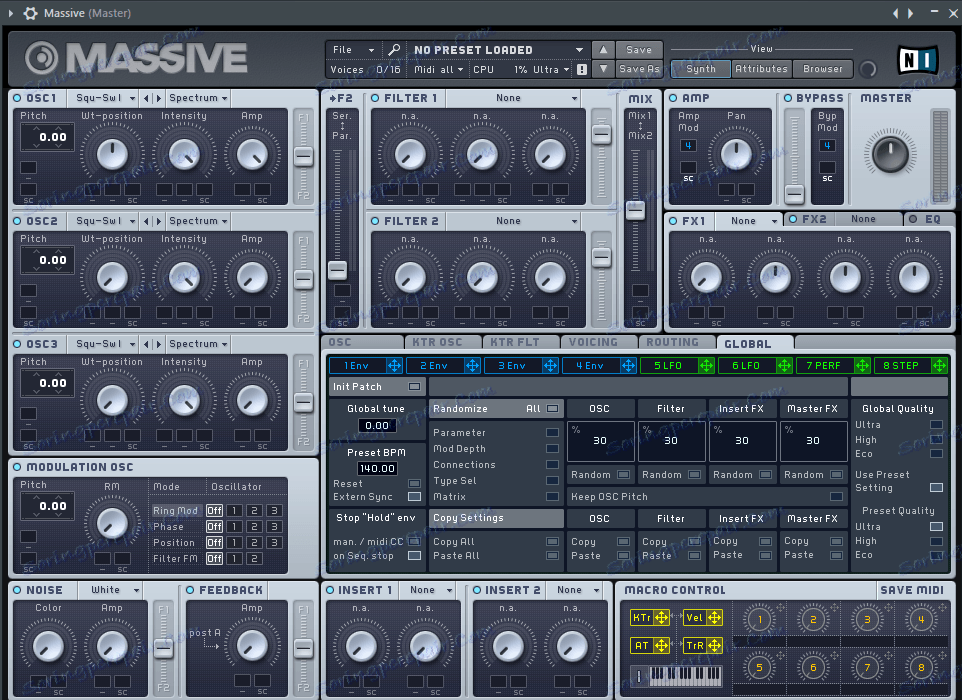Grab the 4 Env modulation crosshair handle

(x=628, y=366)
